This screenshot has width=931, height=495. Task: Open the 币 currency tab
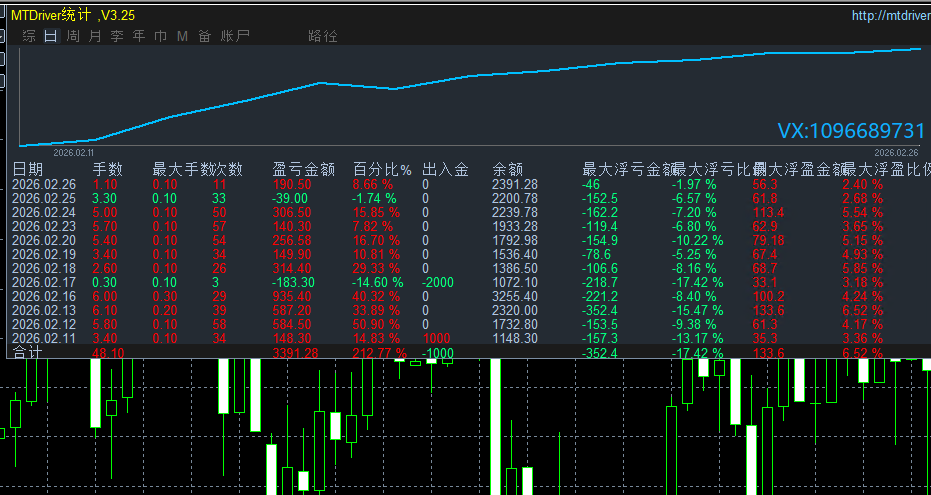pos(160,36)
